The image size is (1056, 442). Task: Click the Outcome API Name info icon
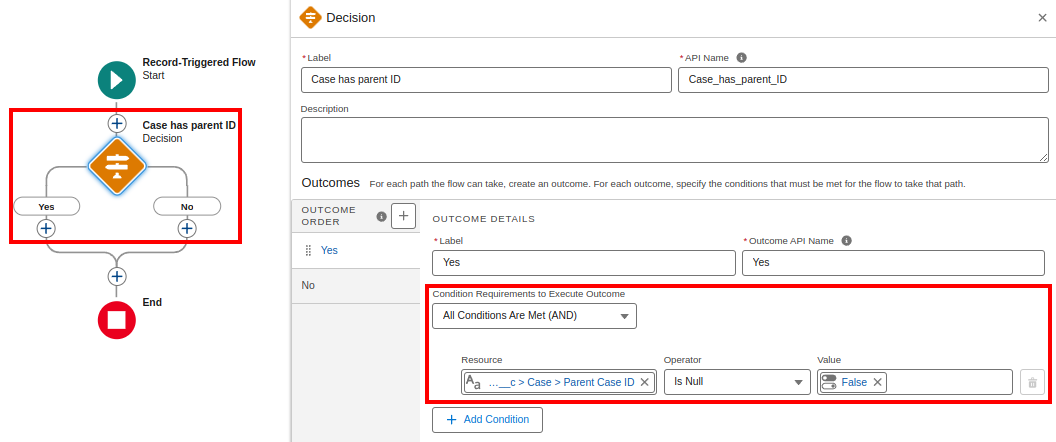coord(846,241)
